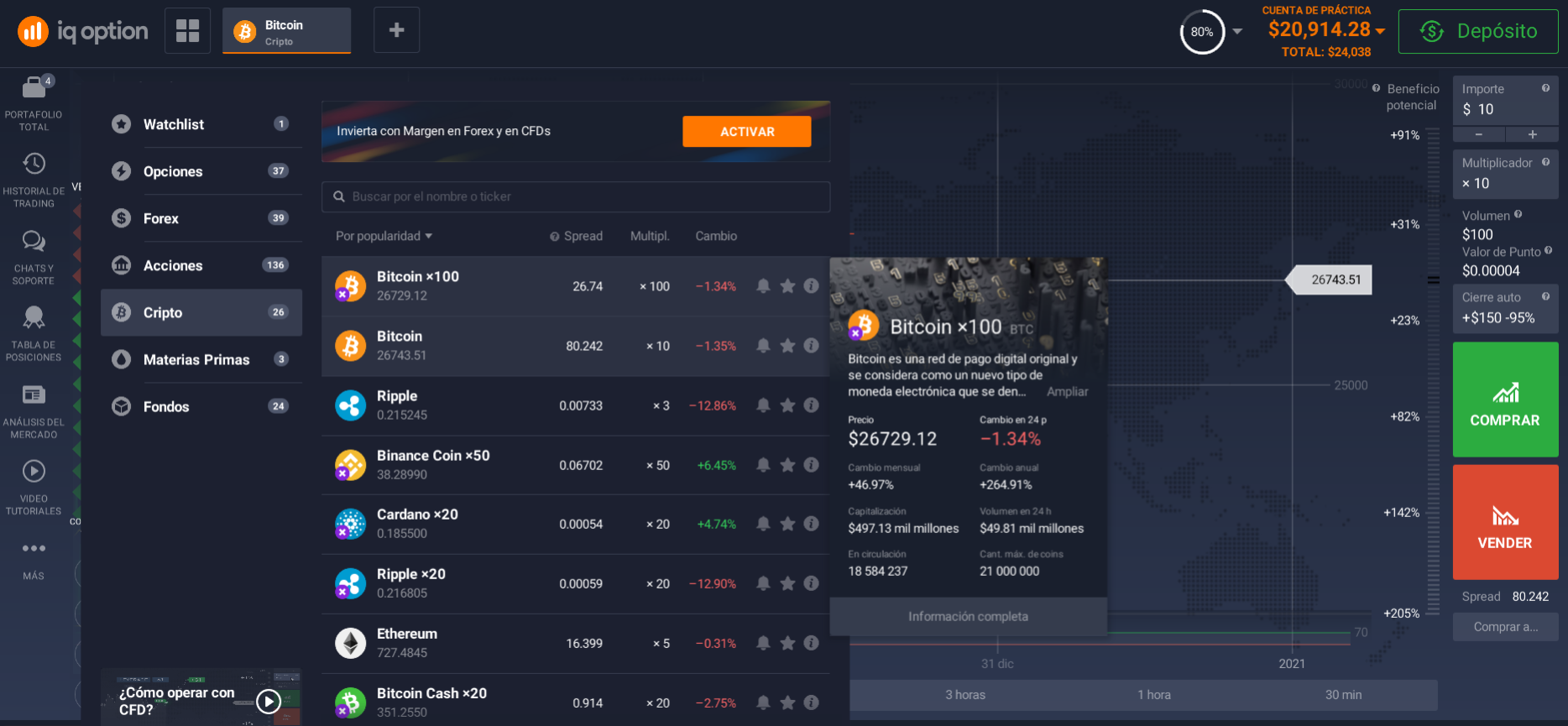Select Cripto category
The height and width of the screenshot is (726, 1568).
(x=201, y=312)
